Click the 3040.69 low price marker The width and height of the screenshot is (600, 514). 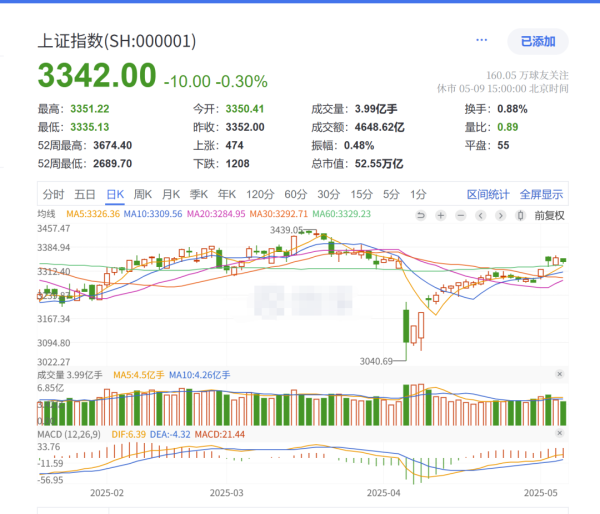pyautogui.click(x=376, y=361)
